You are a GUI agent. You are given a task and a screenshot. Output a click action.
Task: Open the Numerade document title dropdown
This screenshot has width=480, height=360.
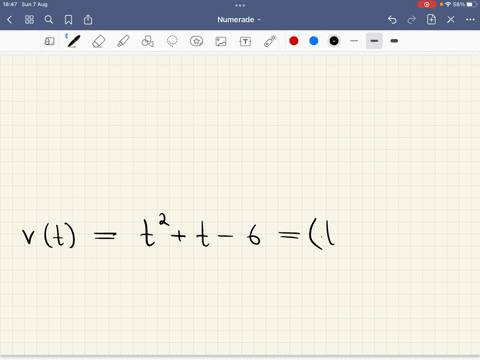pos(239,20)
